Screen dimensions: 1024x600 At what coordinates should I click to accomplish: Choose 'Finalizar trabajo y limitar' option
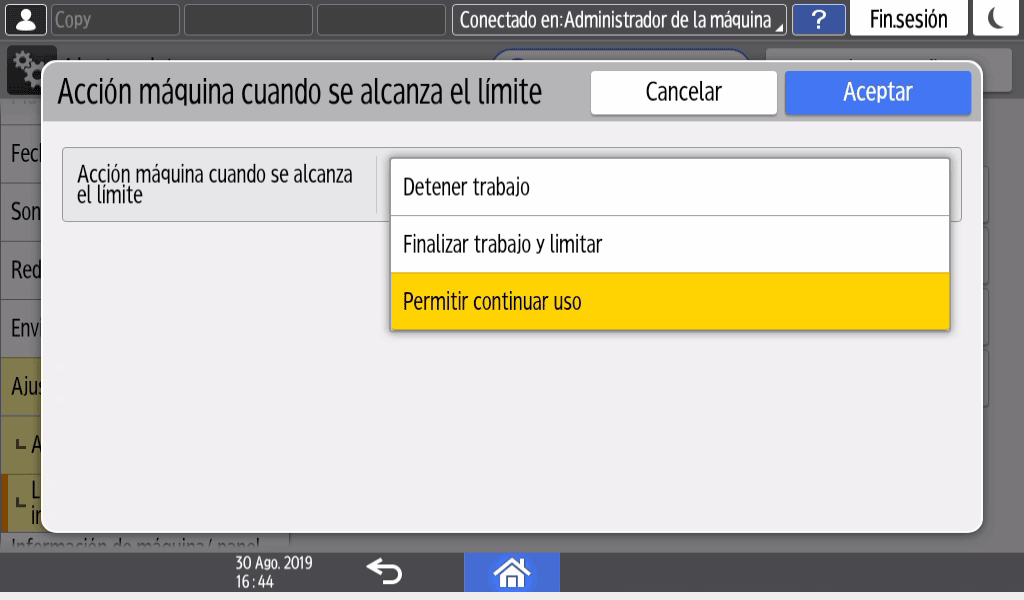tap(669, 244)
